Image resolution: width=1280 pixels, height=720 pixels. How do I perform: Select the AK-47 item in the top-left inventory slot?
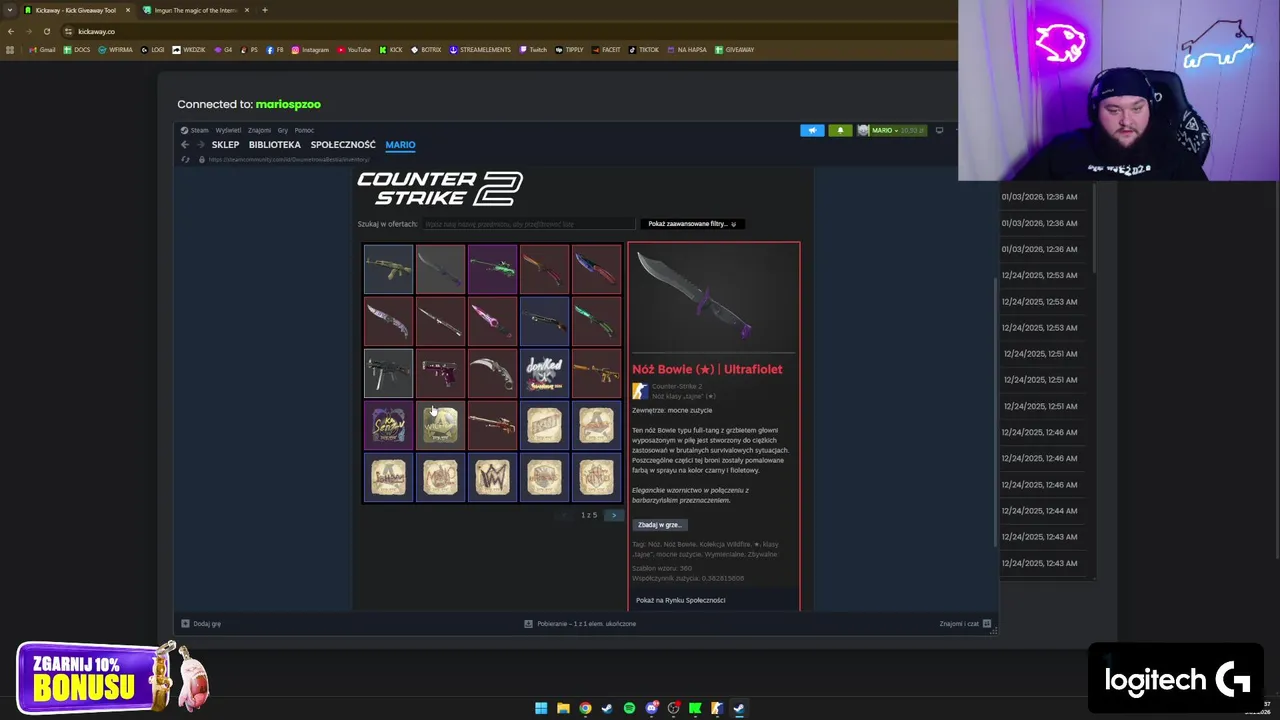(x=388, y=269)
